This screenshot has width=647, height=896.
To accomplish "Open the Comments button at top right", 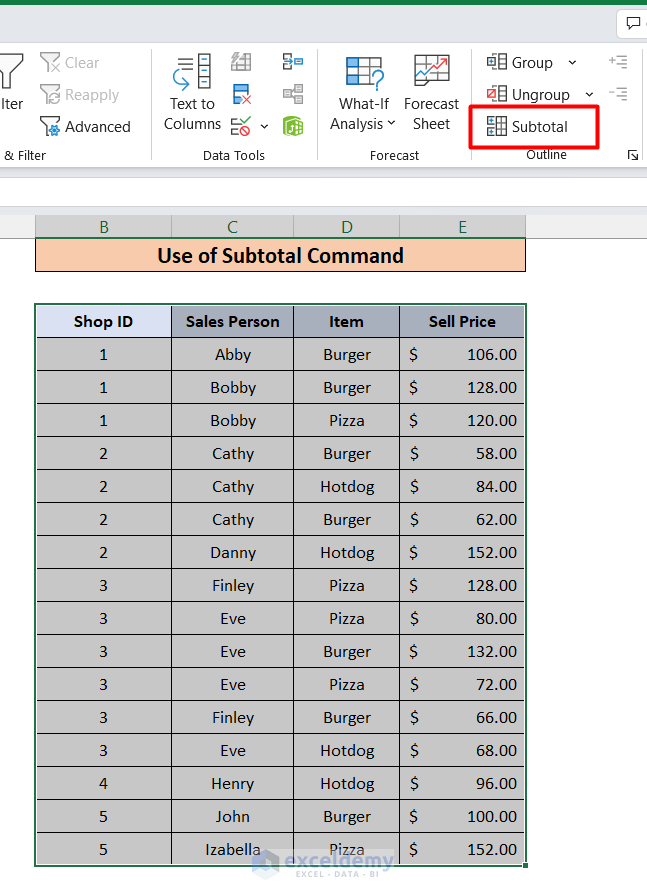I will pos(632,22).
